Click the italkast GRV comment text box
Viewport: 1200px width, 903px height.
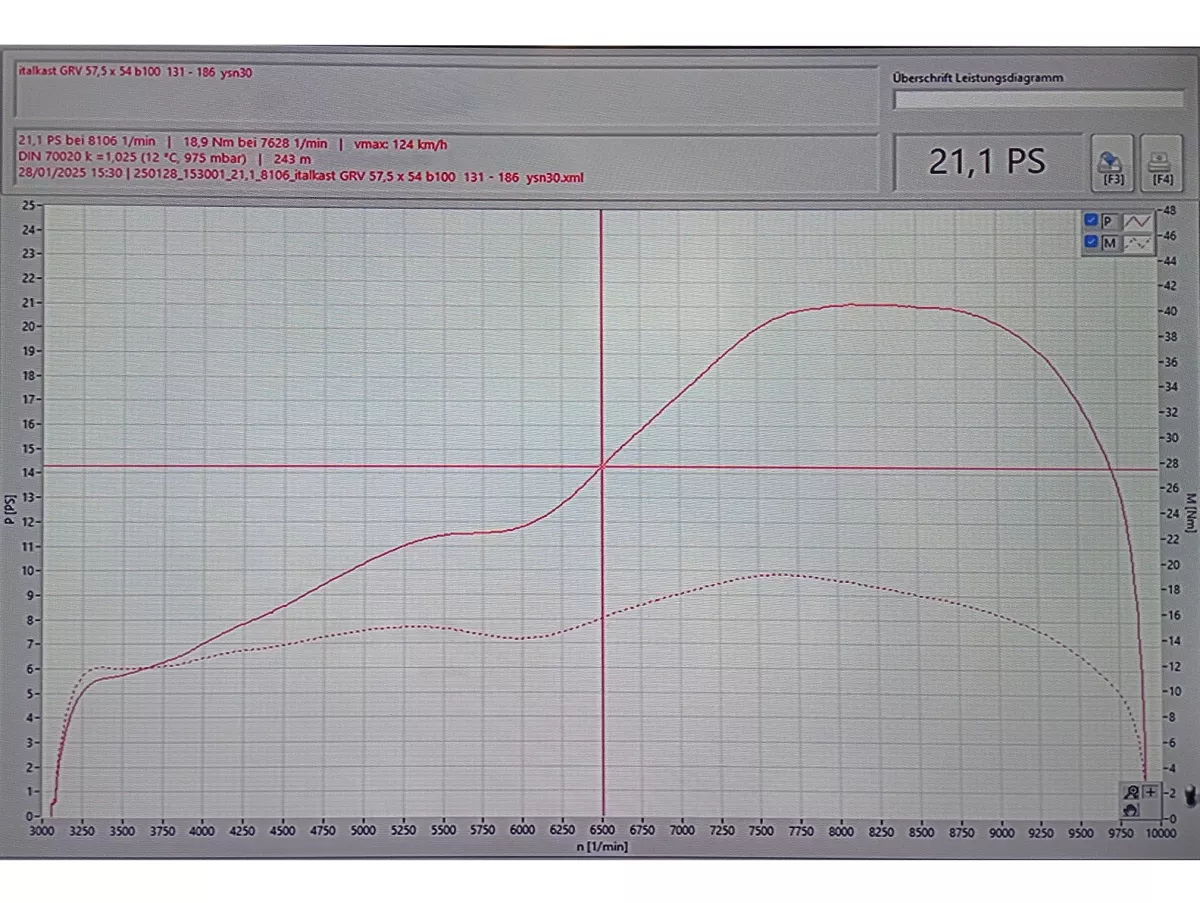tap(446, 96)
